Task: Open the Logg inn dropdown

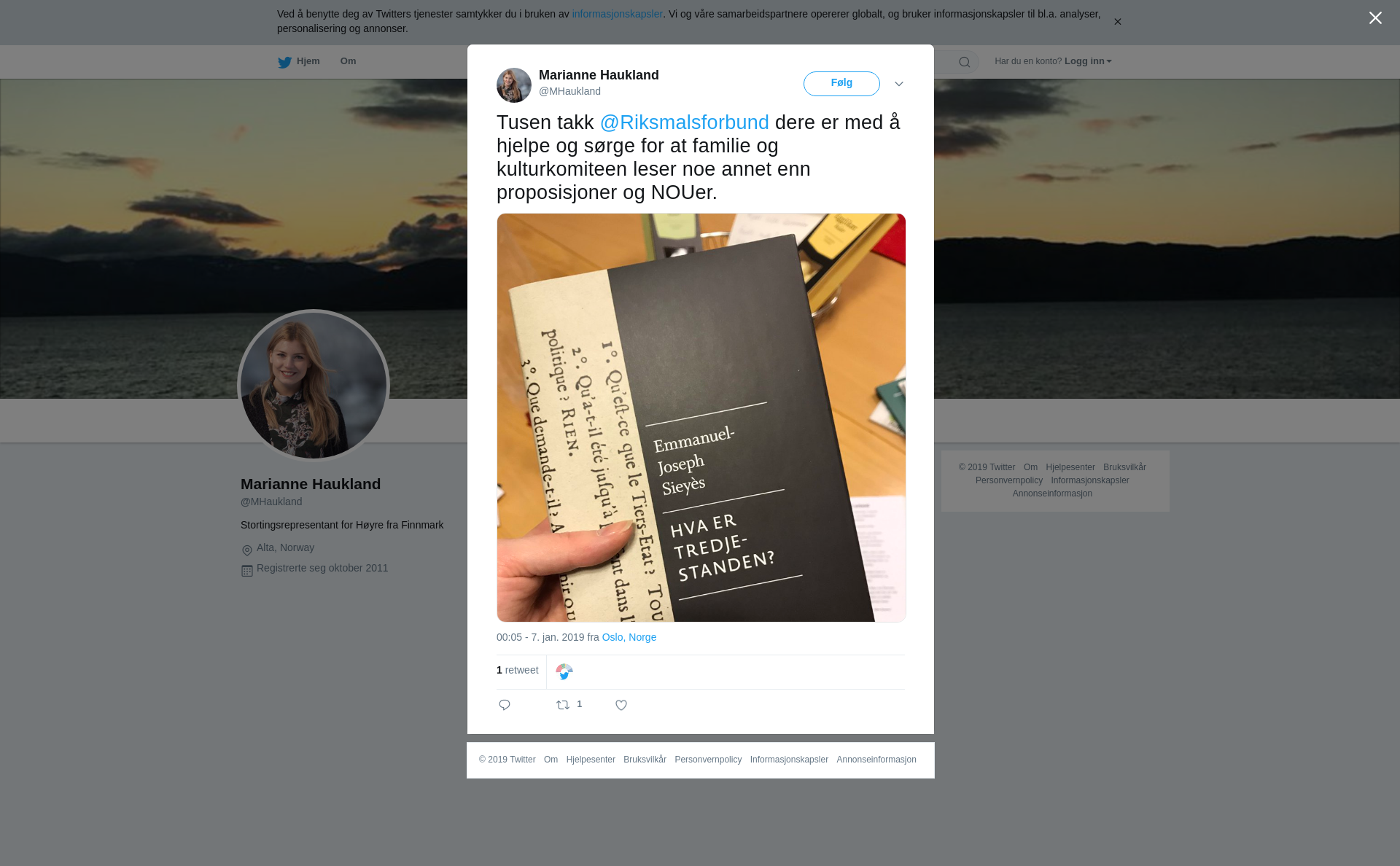Action: coord(1088,61)
